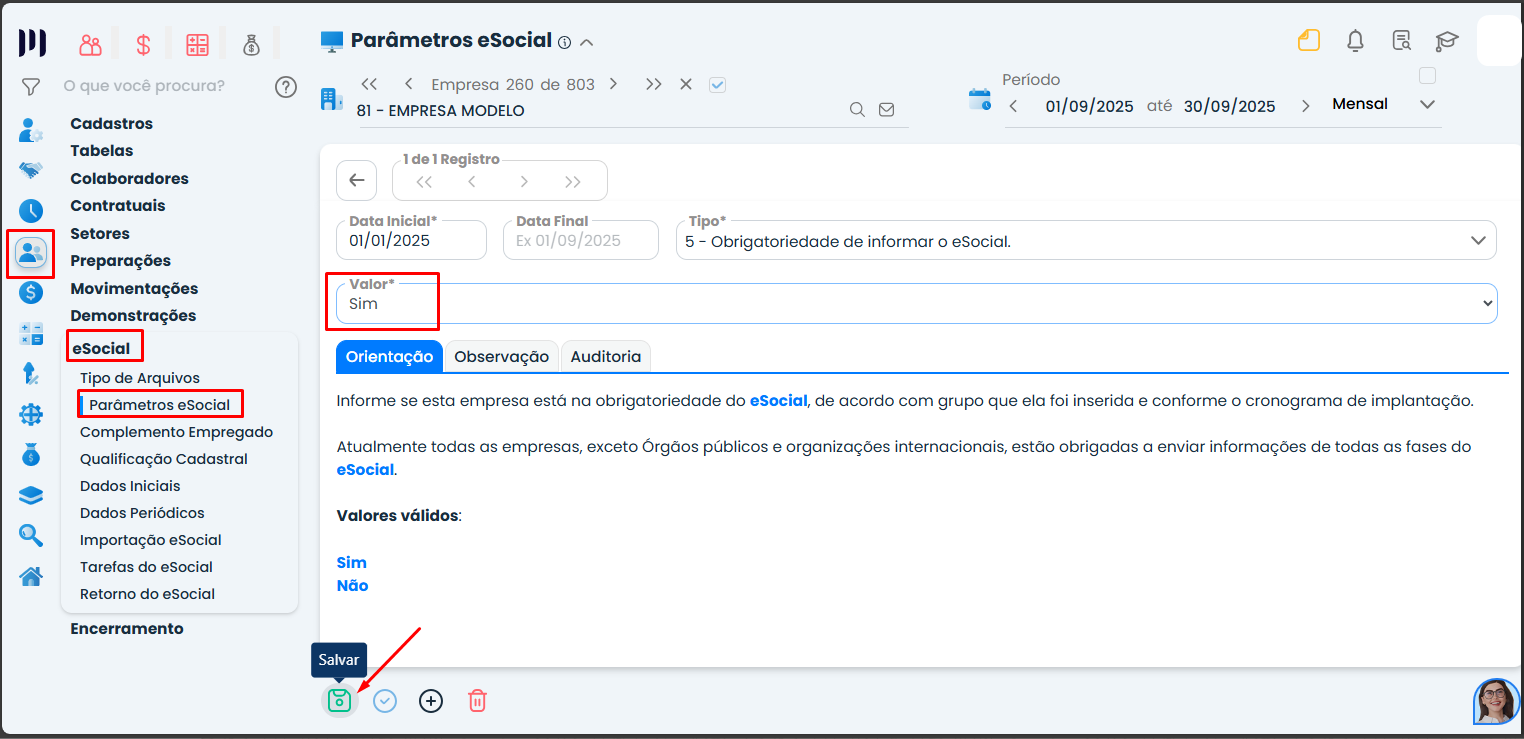The image size is (1524, 739).
Task: Expand the Cadastros menu
Action: [x=111, y=123]
